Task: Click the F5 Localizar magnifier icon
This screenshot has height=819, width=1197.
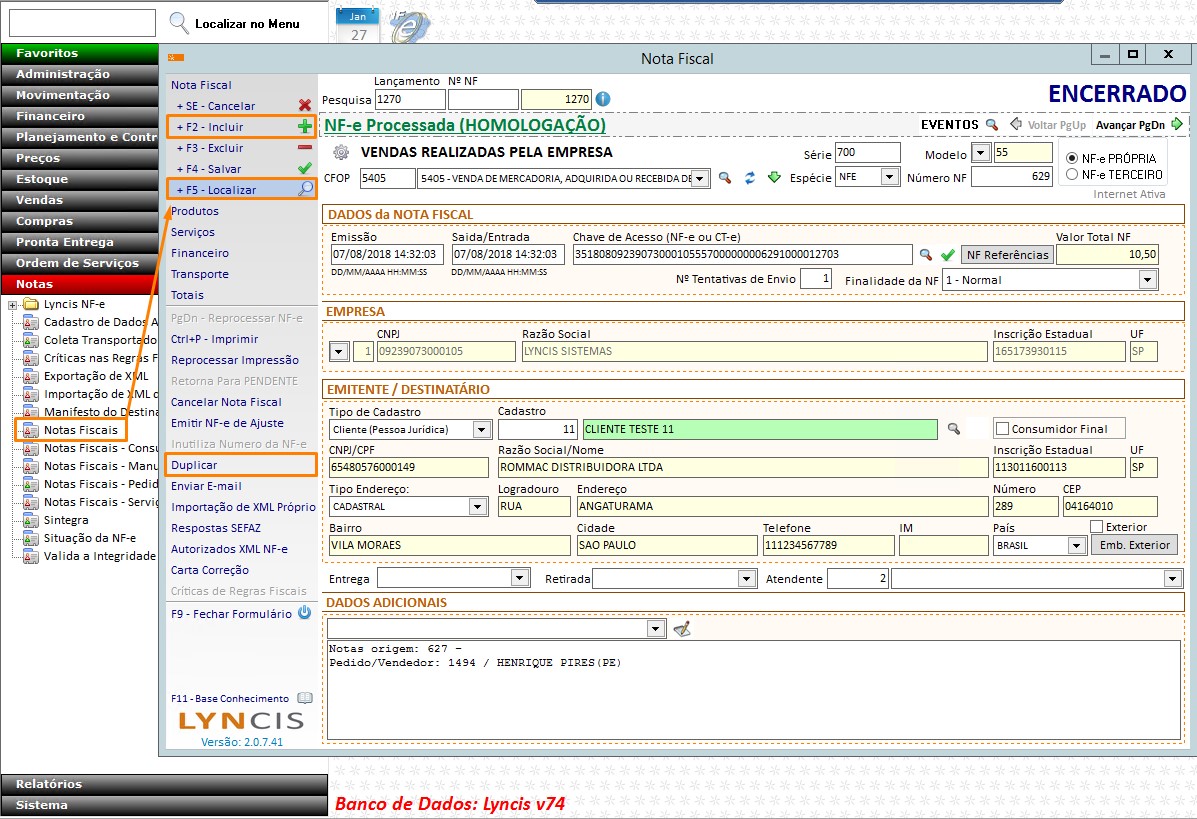Action: pyautogui.click(x=306, y=189)
